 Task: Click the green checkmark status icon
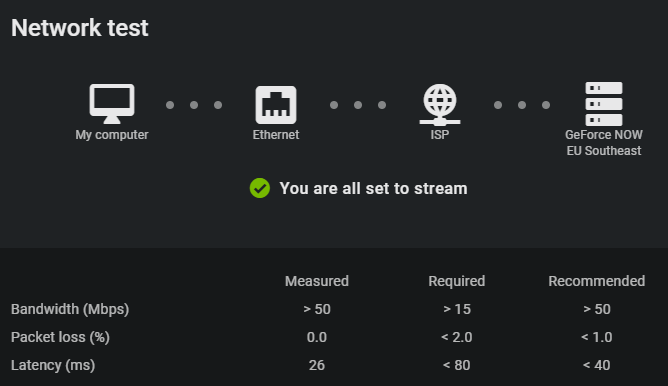point(260,188)
